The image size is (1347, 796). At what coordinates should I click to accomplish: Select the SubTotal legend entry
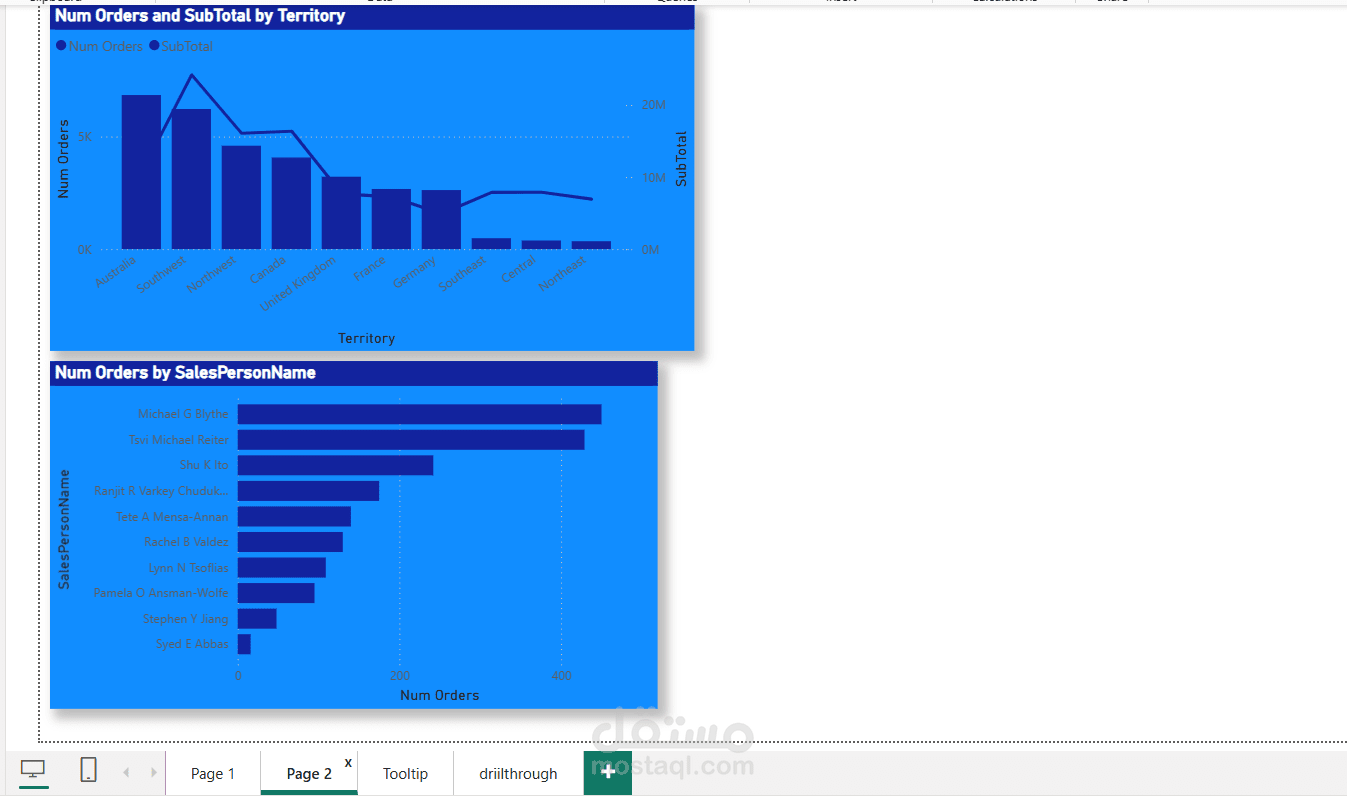pos(181,46)
